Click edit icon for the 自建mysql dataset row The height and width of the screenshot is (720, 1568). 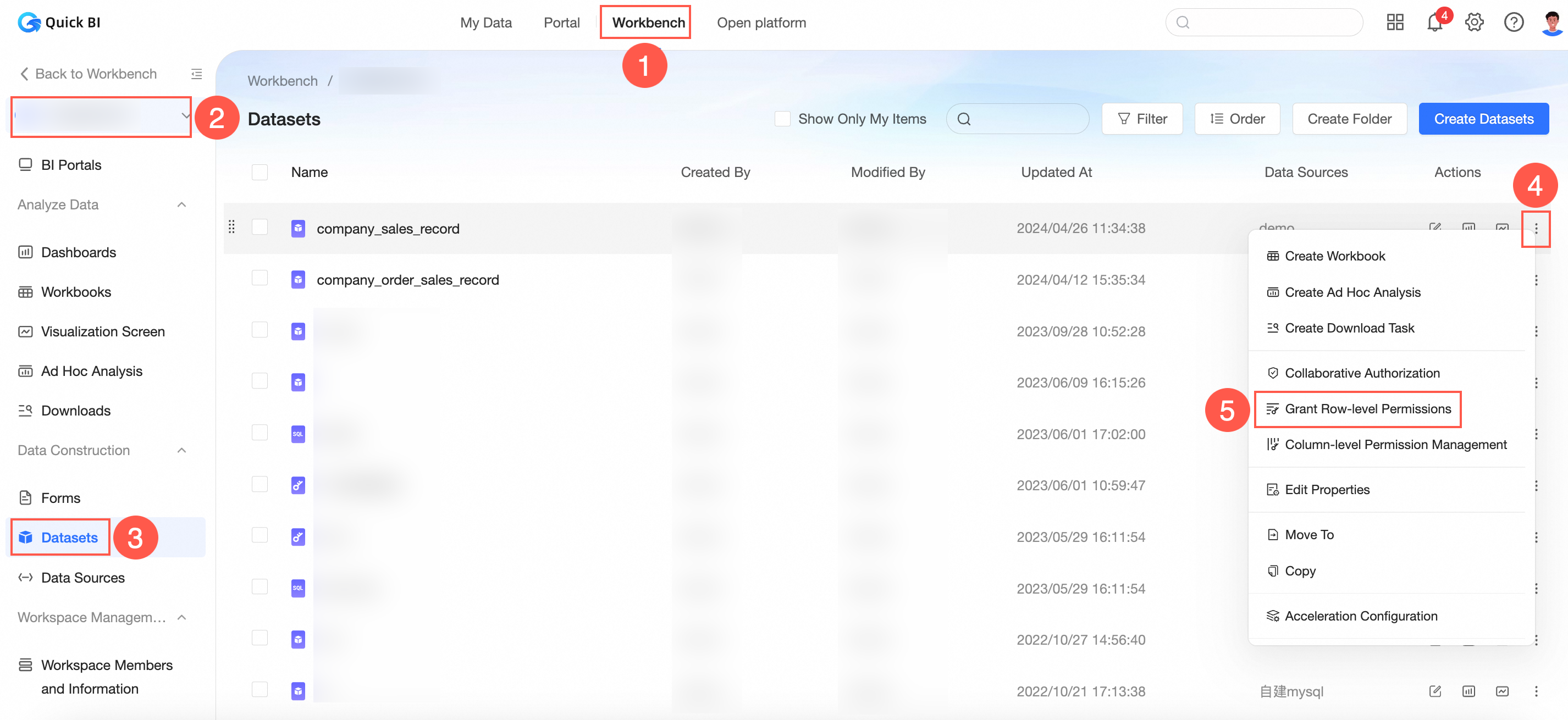pyautogui.click(x=1435, y=691)
